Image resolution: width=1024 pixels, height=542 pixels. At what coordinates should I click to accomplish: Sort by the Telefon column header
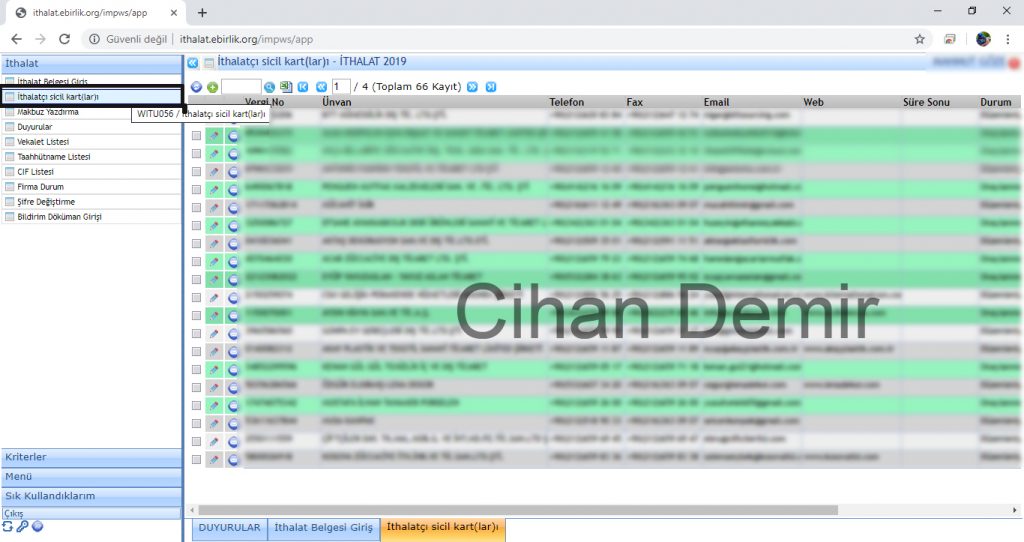pyautogui.click(x=566, y=103)
